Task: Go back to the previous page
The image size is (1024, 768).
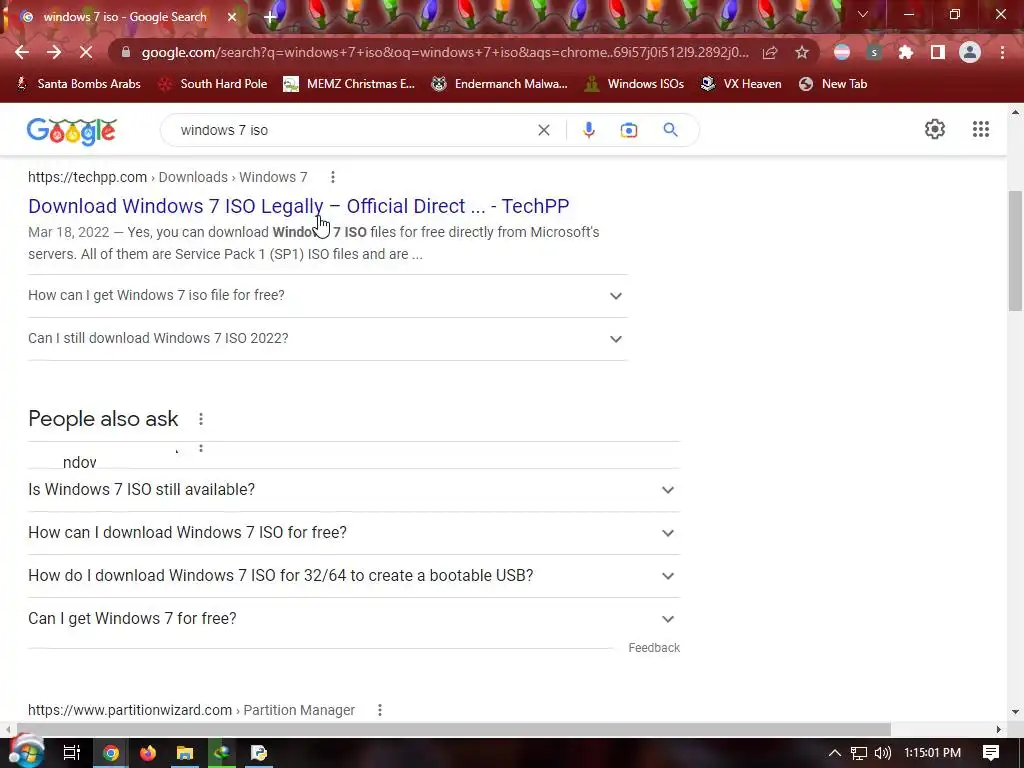Action: pos(22,52)
